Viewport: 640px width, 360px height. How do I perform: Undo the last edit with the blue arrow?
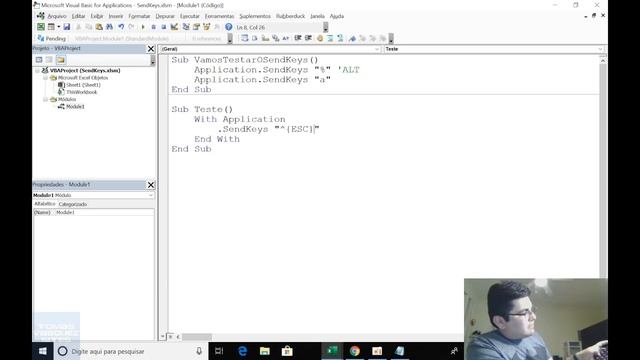pos(121,27)
